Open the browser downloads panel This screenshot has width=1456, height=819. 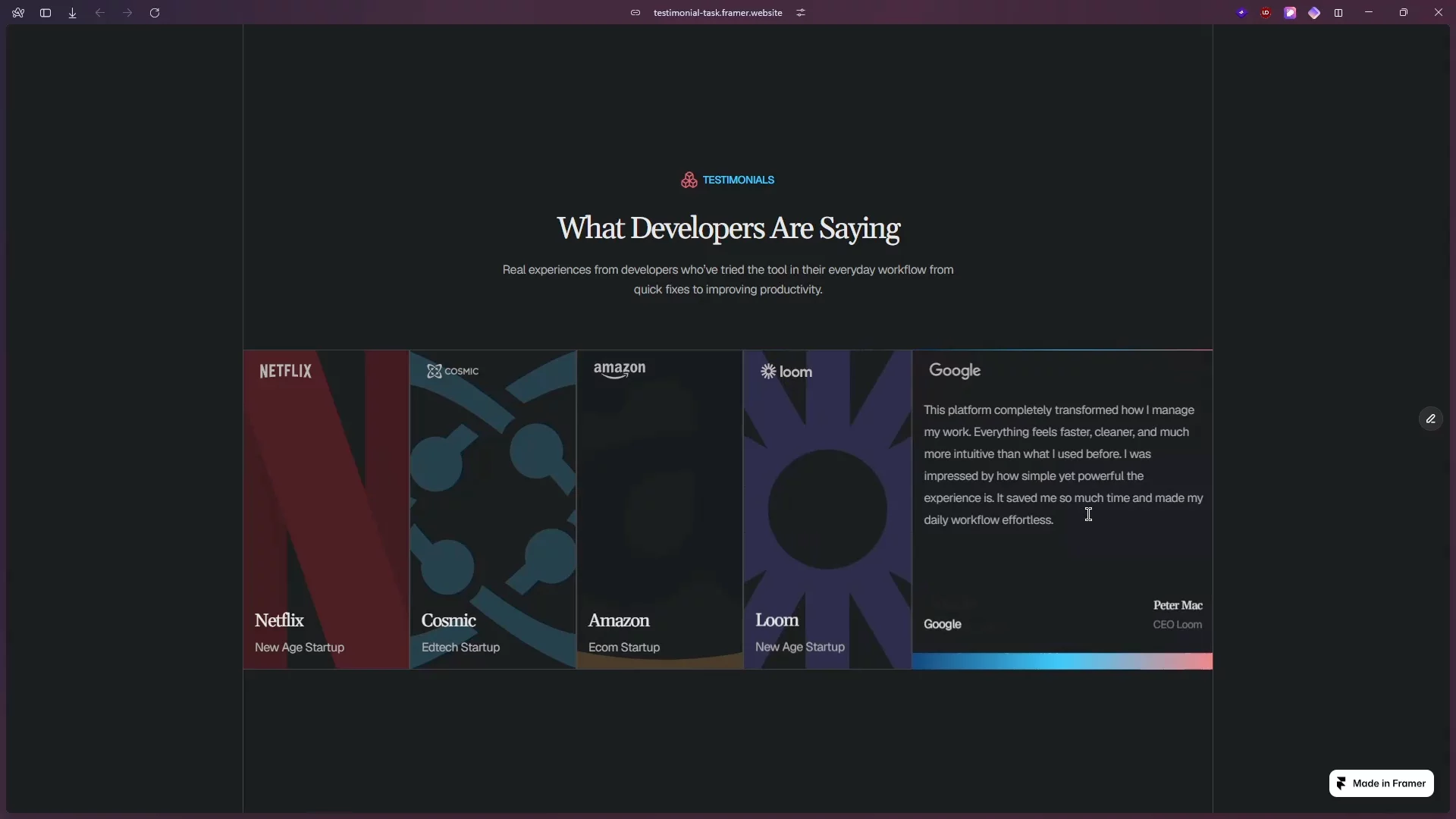click(x=73, y=13)
